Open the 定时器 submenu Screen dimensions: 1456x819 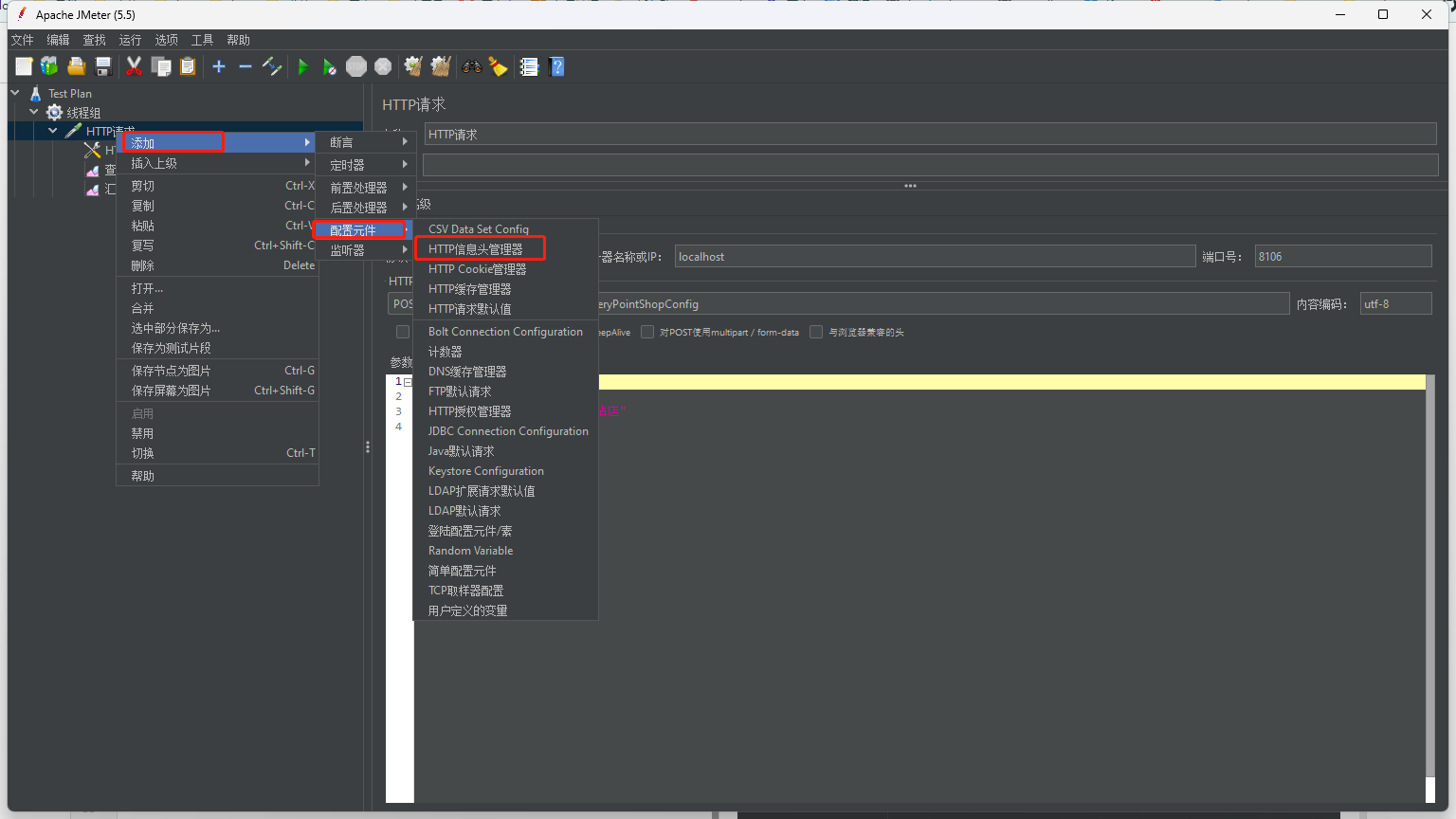pyautogui.click(x=365, y=165)
